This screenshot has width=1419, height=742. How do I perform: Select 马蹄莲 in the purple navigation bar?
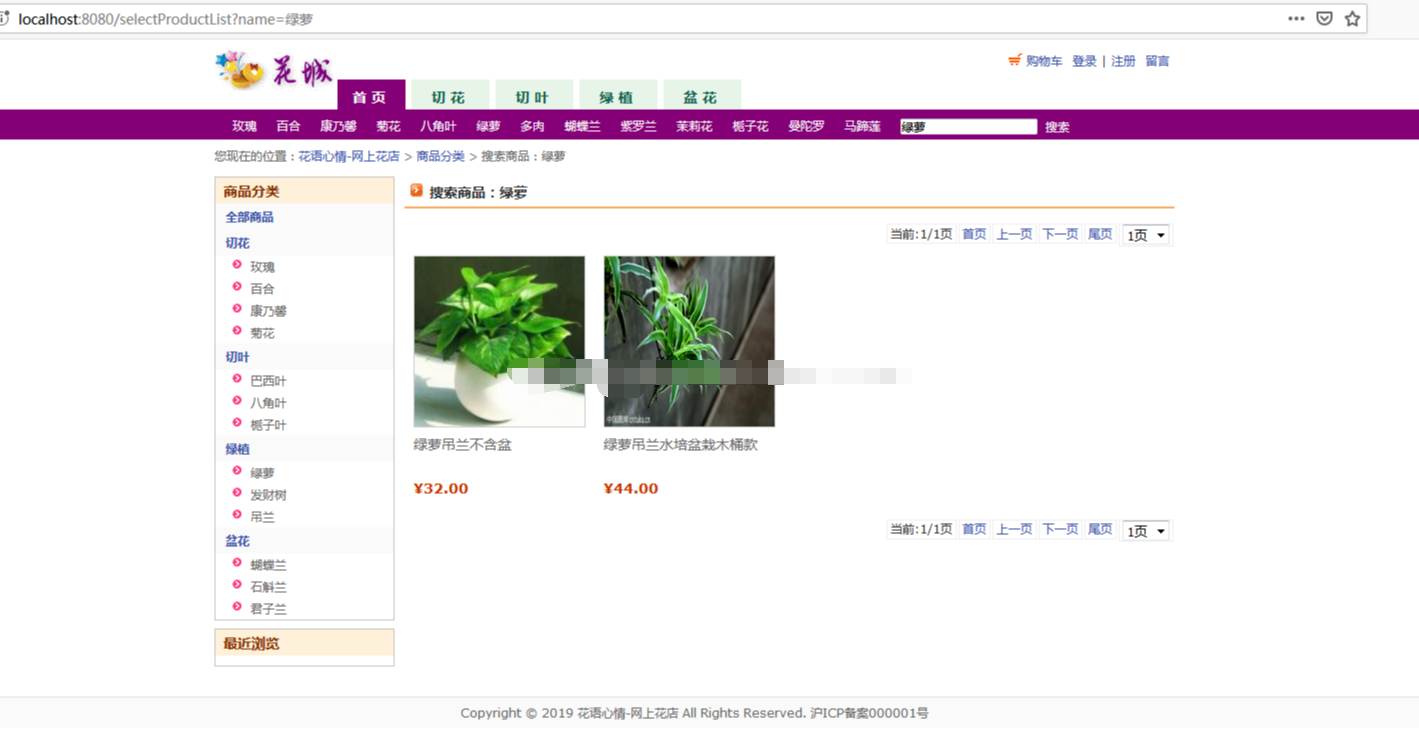click(x=862, y=126)
